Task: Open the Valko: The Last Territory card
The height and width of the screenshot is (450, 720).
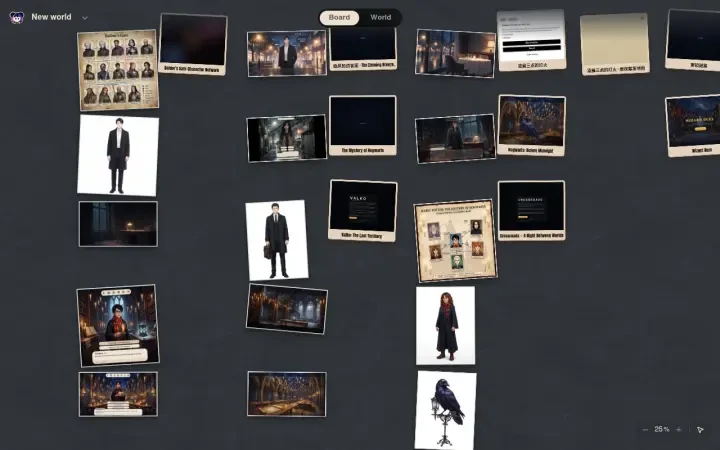Action: click(363, 211)
